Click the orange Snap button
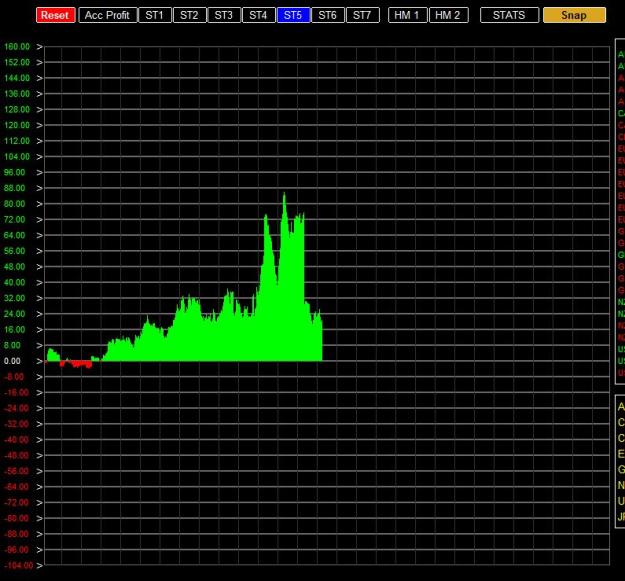The width and height of the screenshot is (625, 581). [x=574, y=16]
